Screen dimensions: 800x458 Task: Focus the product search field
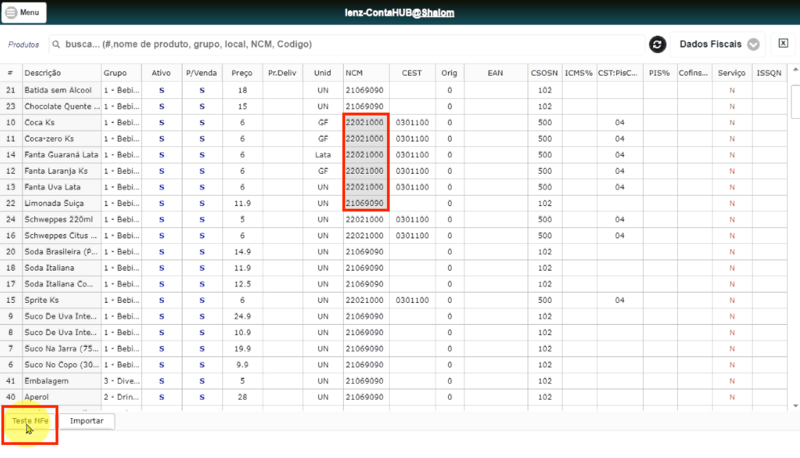point(347,44)
